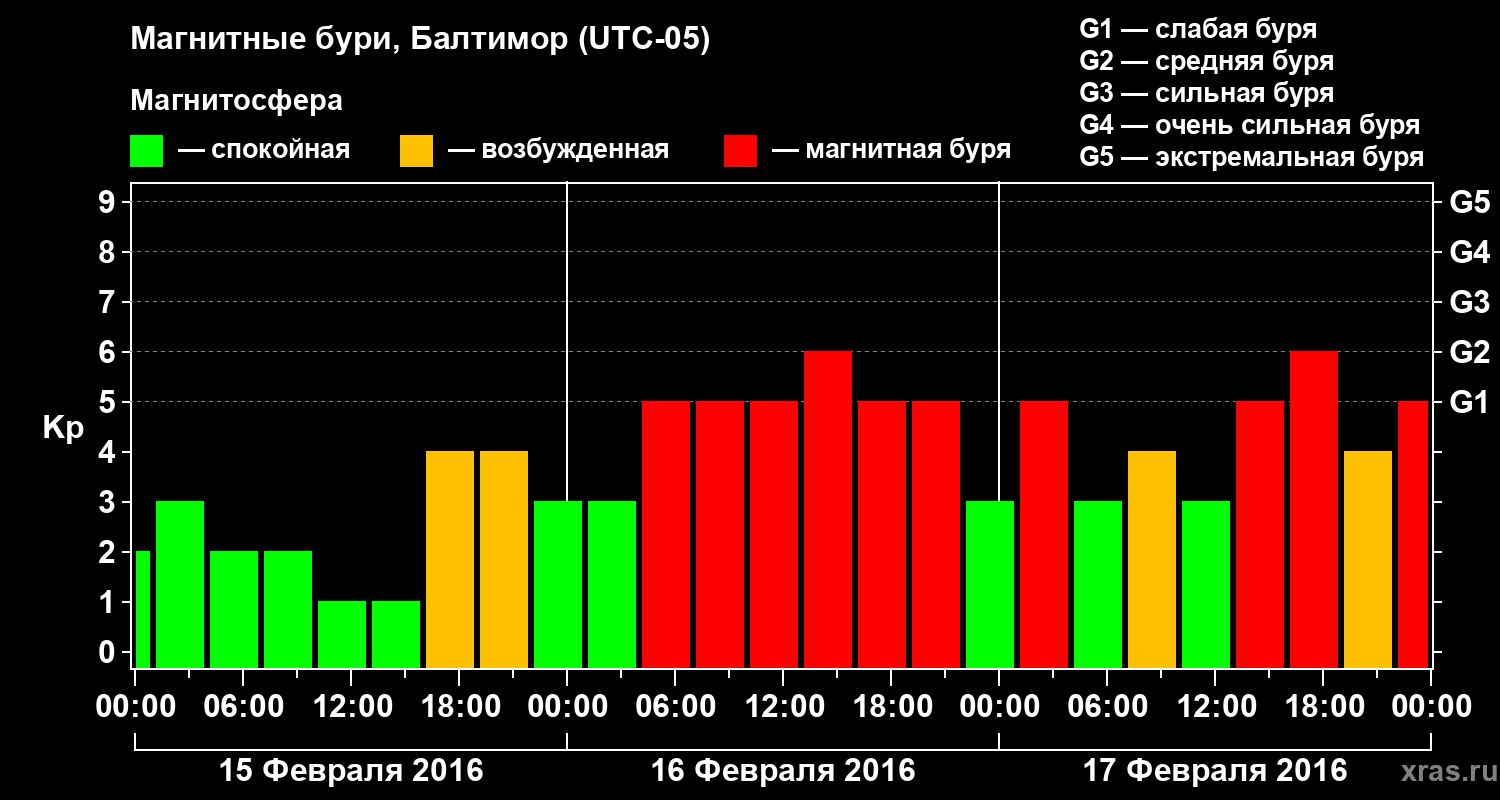1500x800 pixels.
Task: Click the orange 'возбужденная' legend swatch
Action: coord(416,150)
